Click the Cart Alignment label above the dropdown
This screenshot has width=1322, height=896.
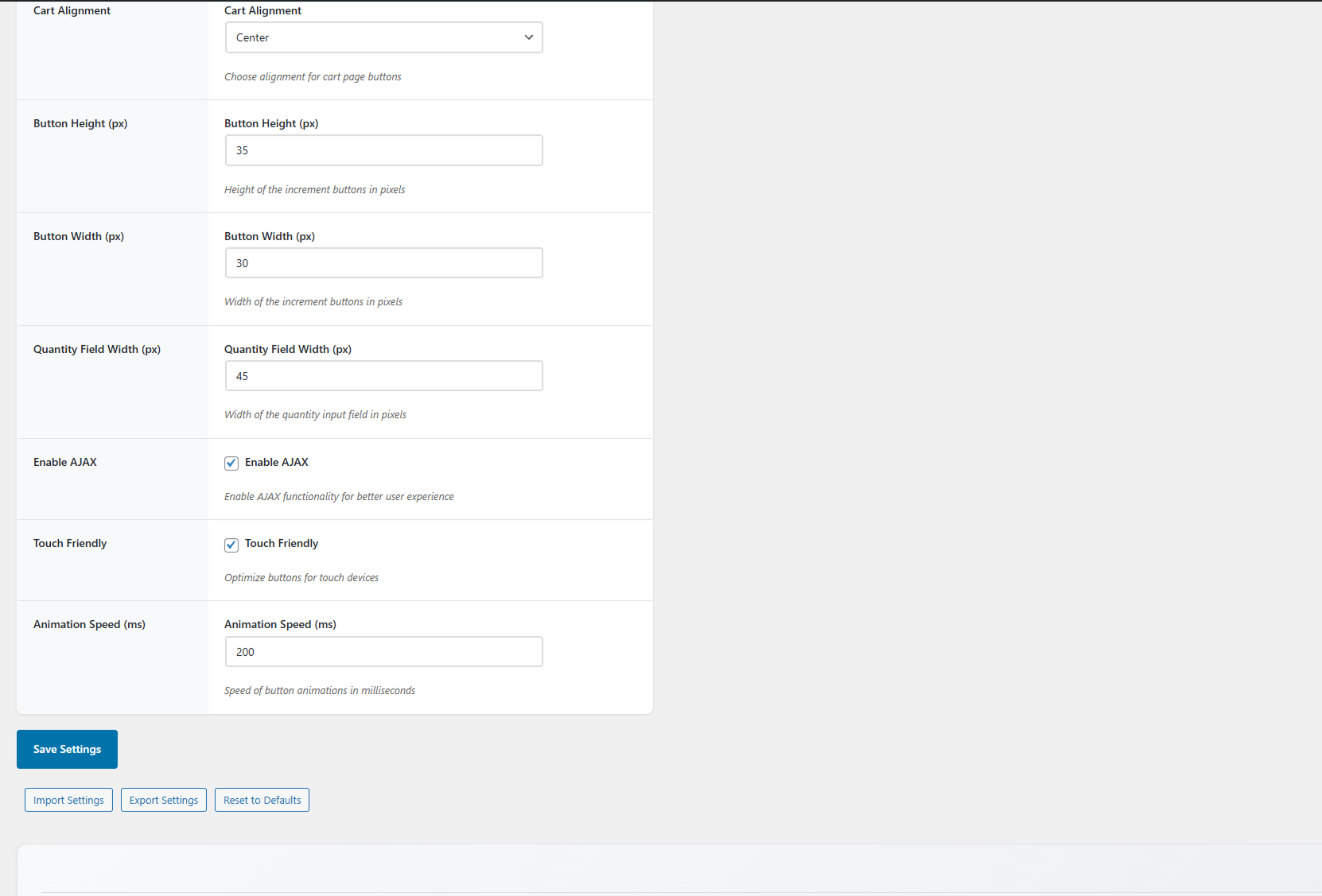coord(262,10)
